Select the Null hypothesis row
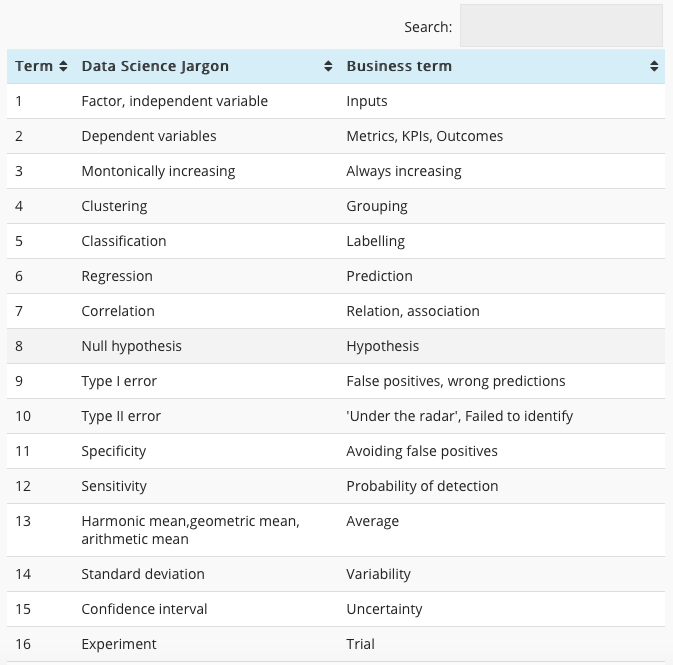673x665 pixels. (336, 346)
